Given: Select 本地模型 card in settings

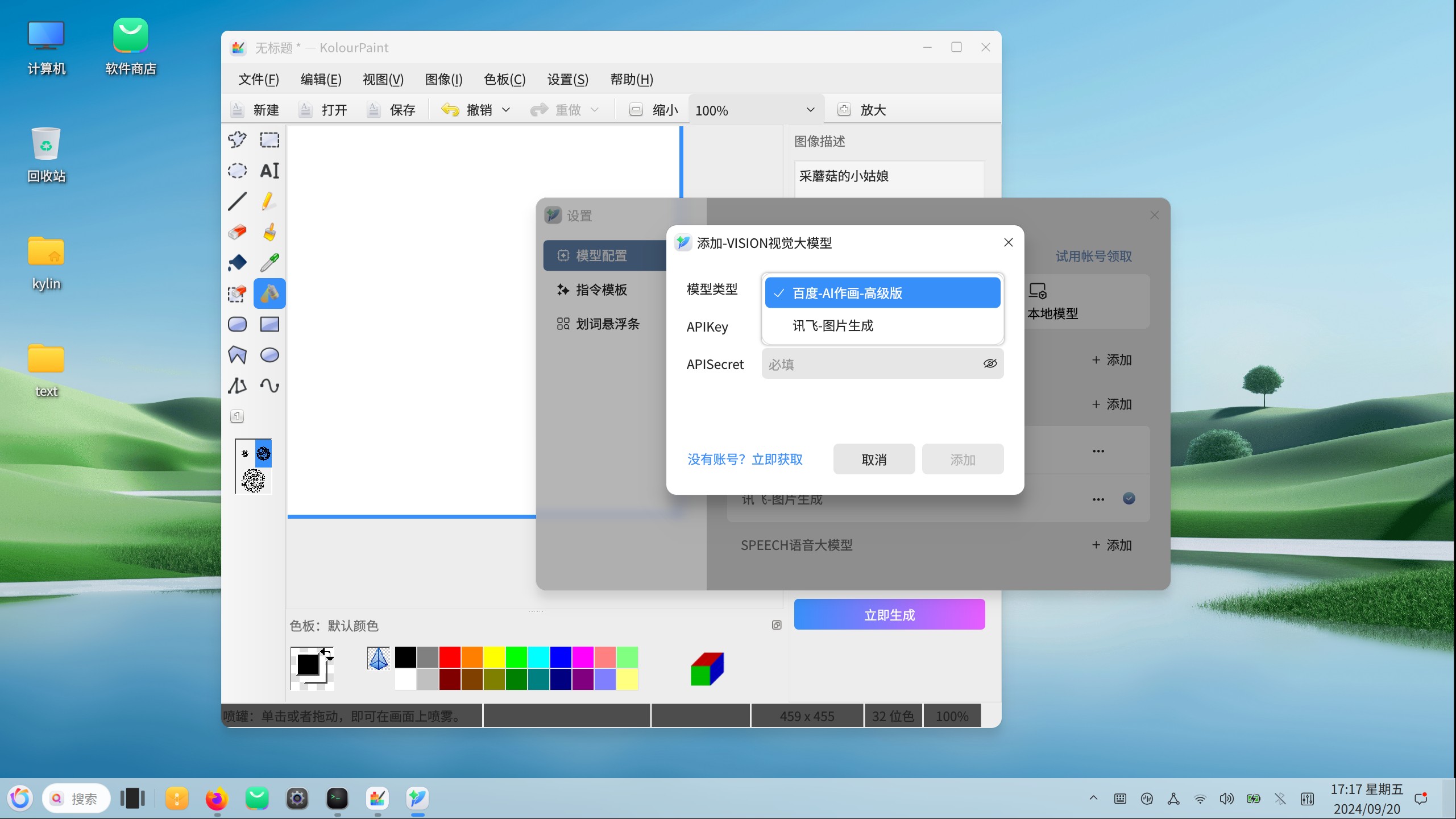Looking at the screenshot, I should coord(1087,301).
